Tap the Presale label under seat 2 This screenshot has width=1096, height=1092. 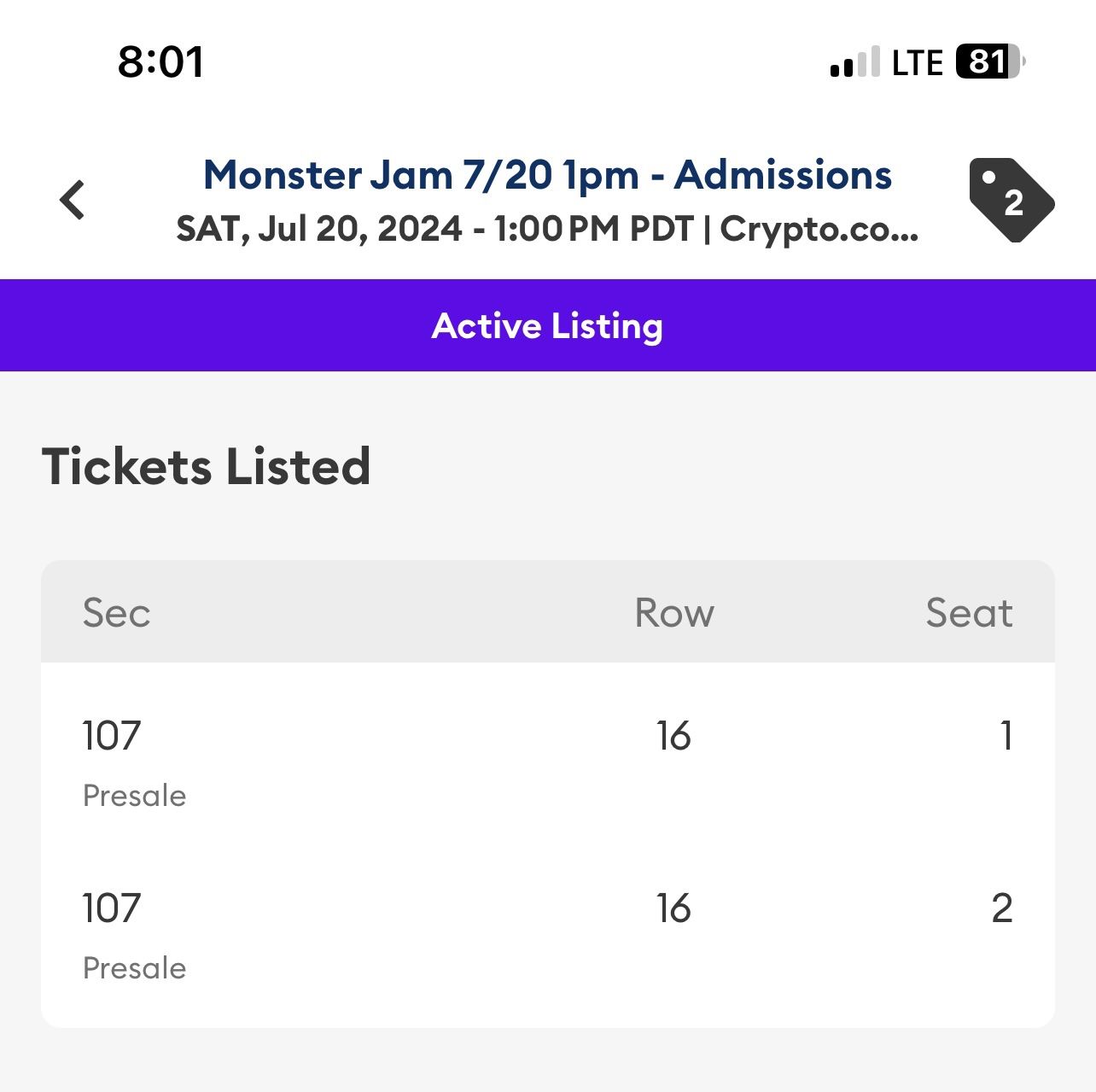click(x=134, y=967)
